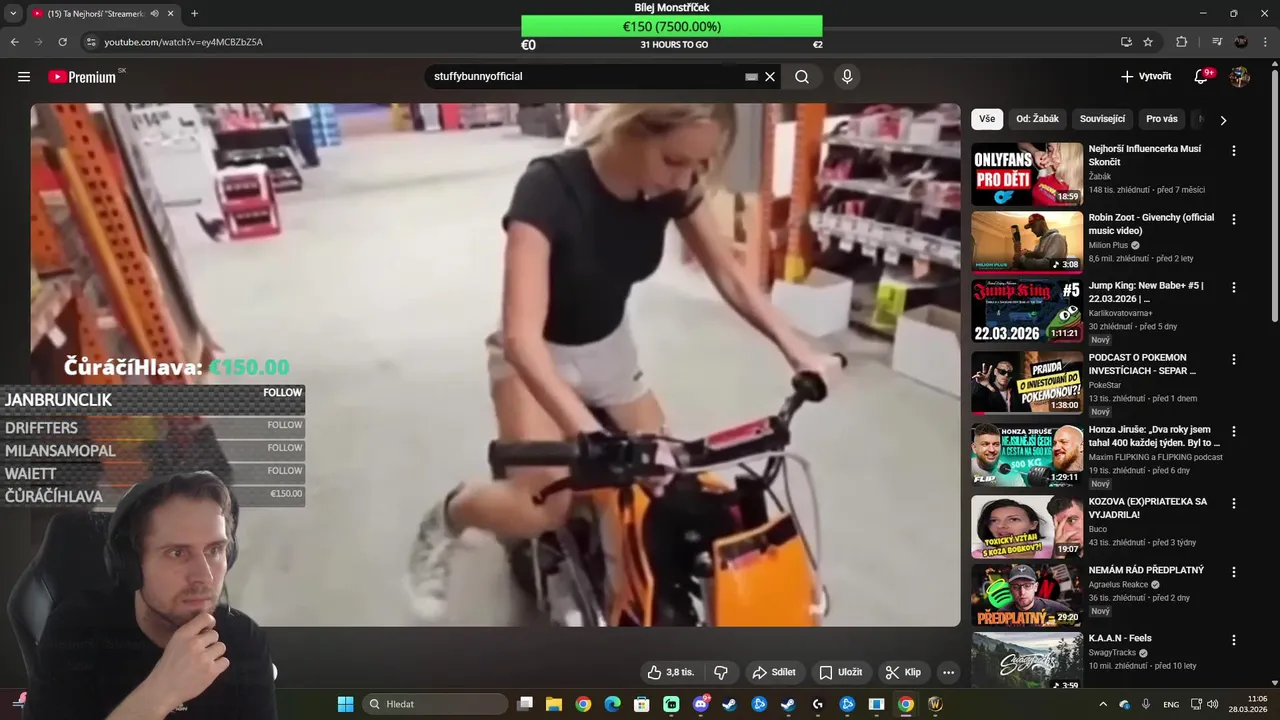Open Microsoft Edge from taskbar
This screenshot has height=720, width=1280.
[612, 704]
